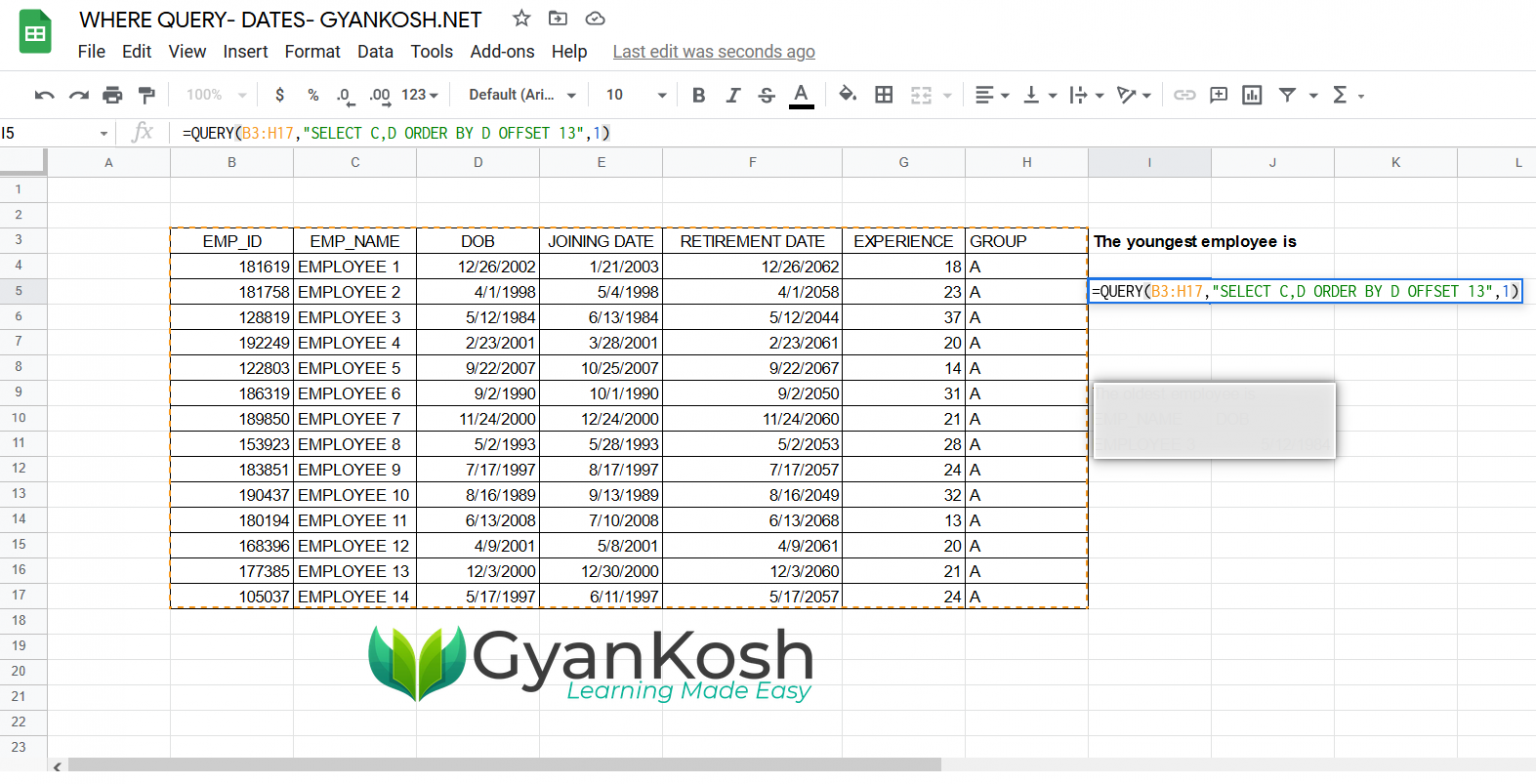Open the Add-ons menu
Image resolution: width=1536 pixels, height=784 pixels.
(502, 52)
